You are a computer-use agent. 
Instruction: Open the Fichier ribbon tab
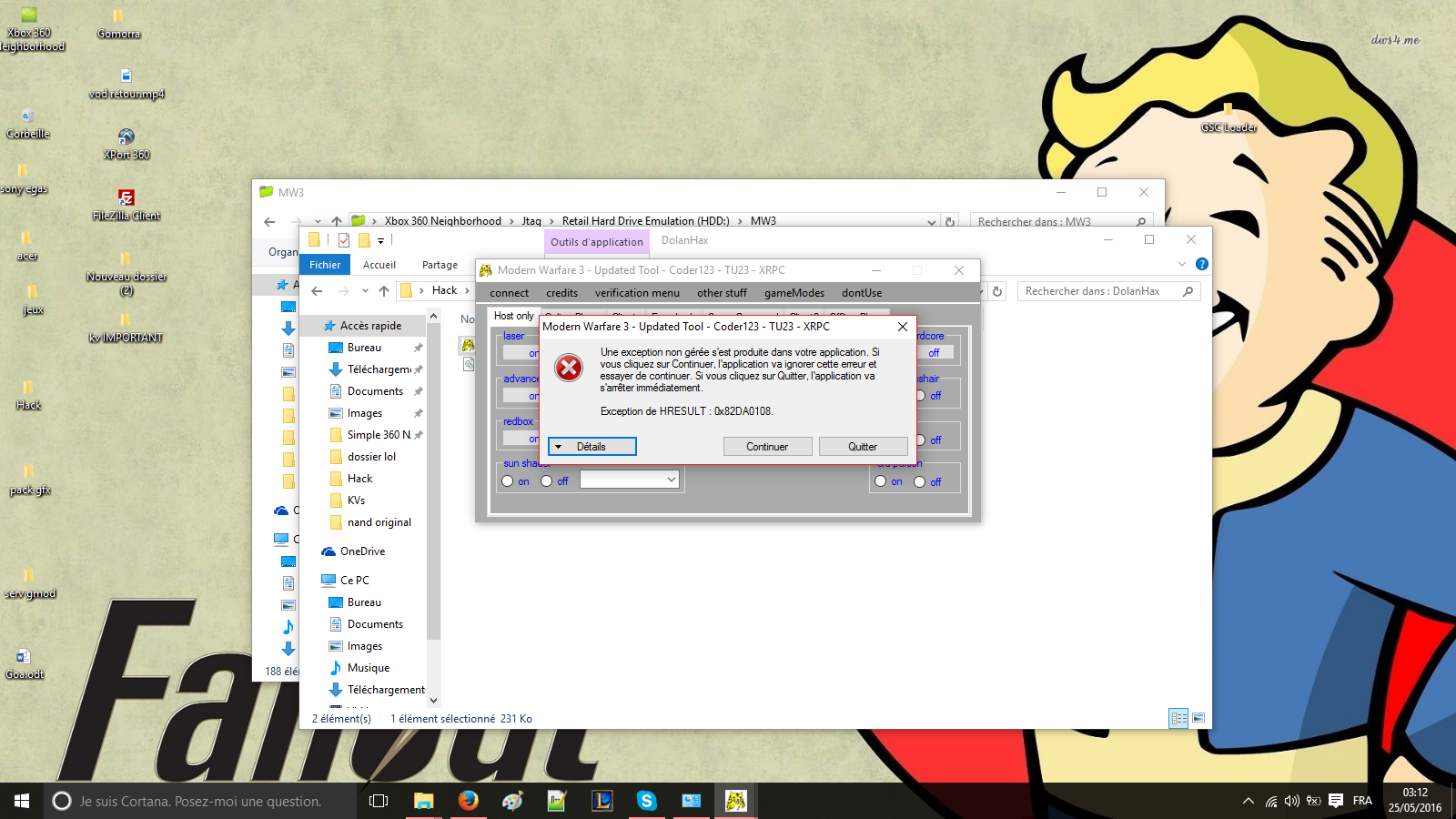click(x=325, y=265)
